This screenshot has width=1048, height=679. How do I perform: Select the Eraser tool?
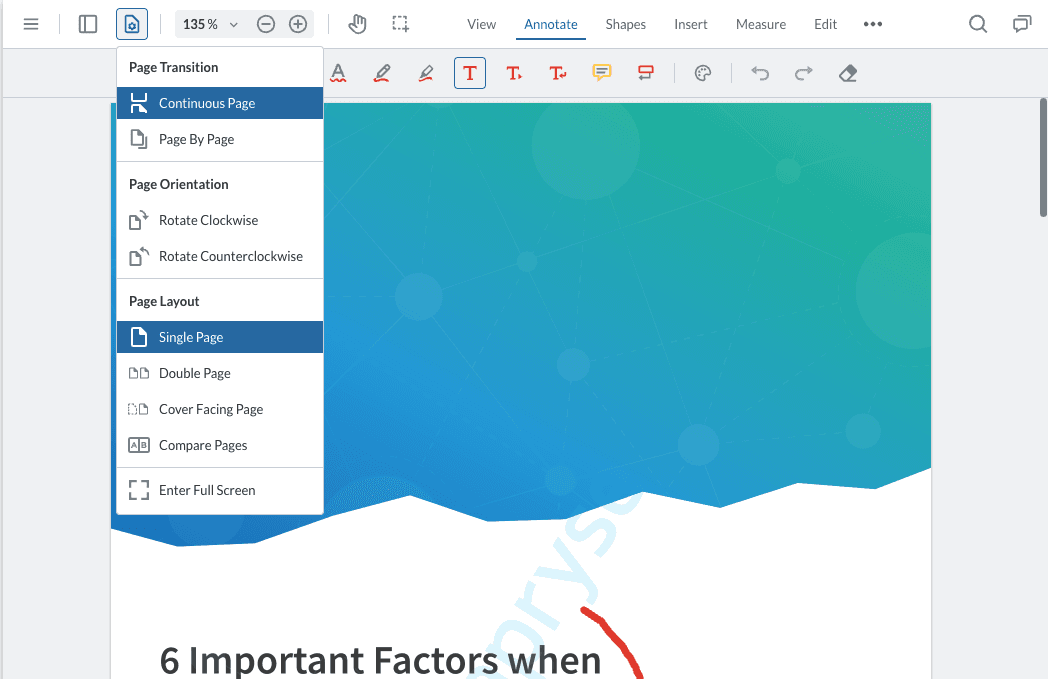tap(848, 73)
